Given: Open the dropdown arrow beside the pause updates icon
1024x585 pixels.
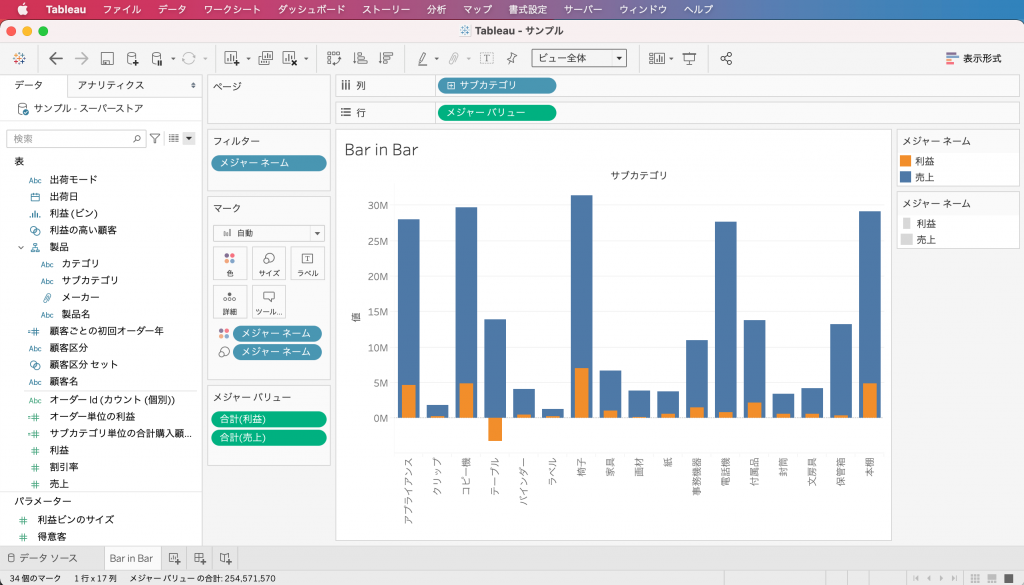Looking at the screenshot, I should [x=173, y=59].
